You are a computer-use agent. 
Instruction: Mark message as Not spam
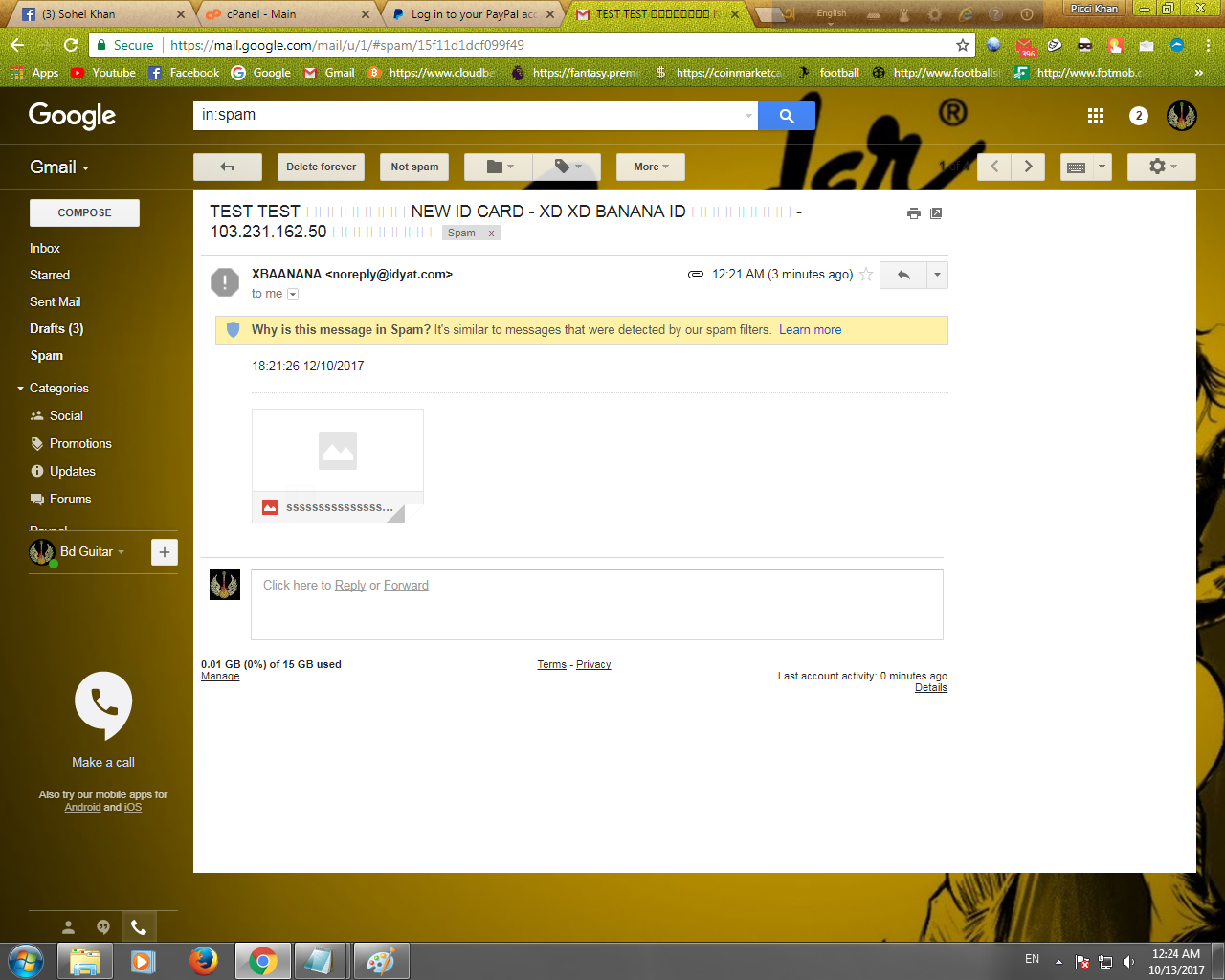pyautogui.click(x=414, y=167)
